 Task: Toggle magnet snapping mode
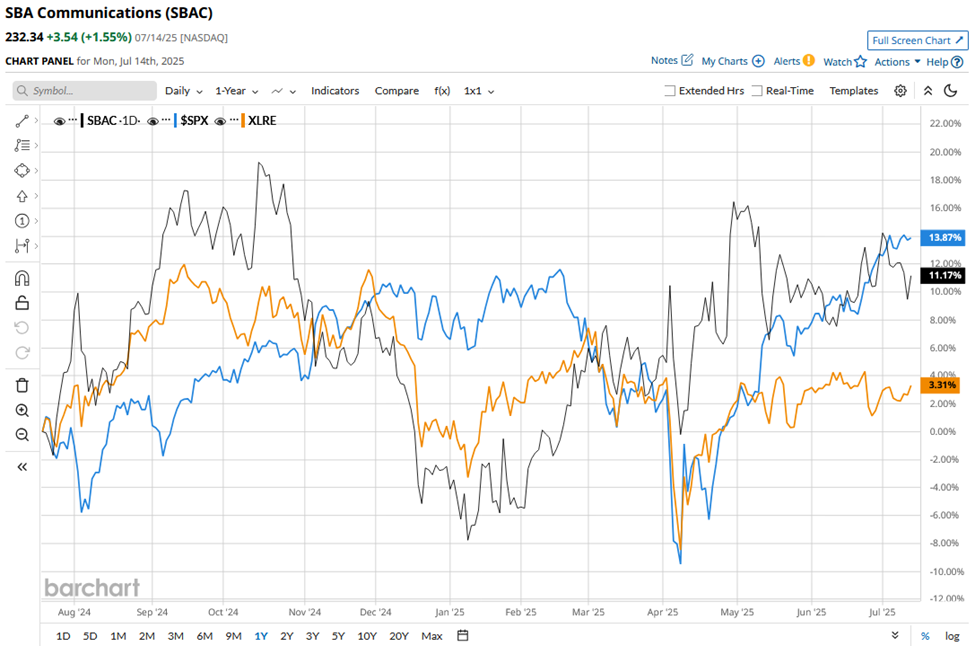[x=22, y=278]
